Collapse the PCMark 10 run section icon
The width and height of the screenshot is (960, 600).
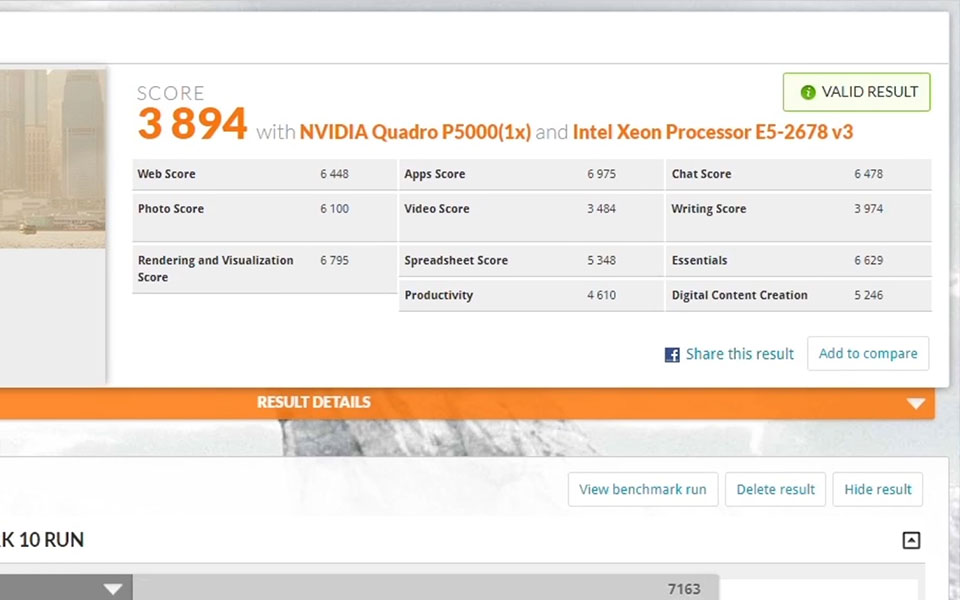point(911,540)
